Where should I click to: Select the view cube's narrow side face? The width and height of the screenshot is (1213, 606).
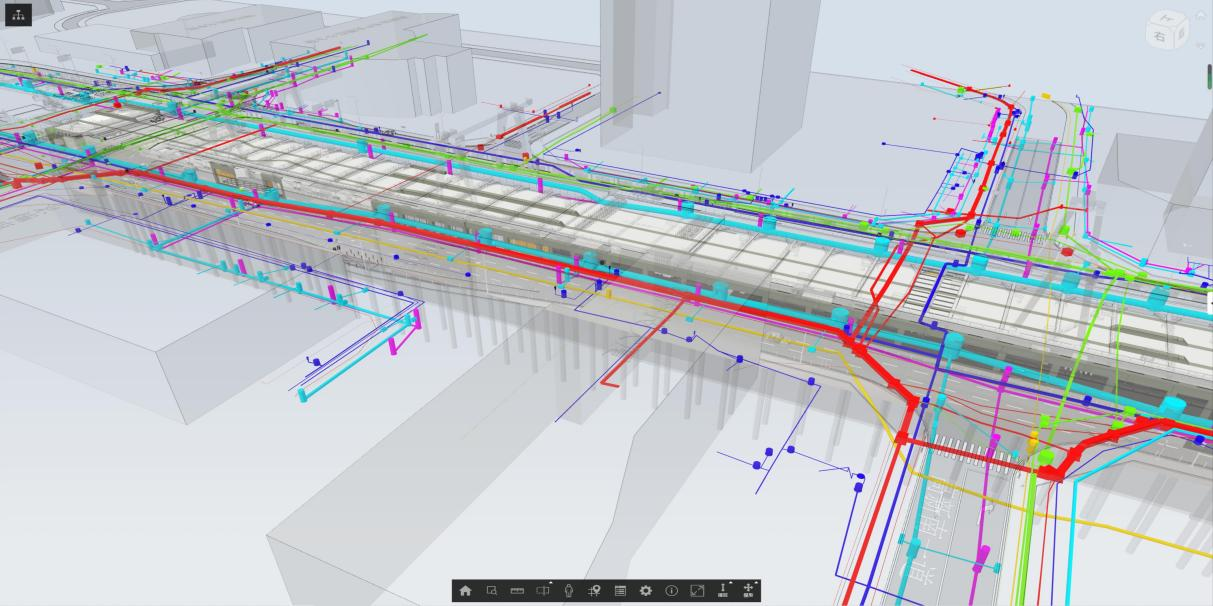click(x=1183, y=32)
